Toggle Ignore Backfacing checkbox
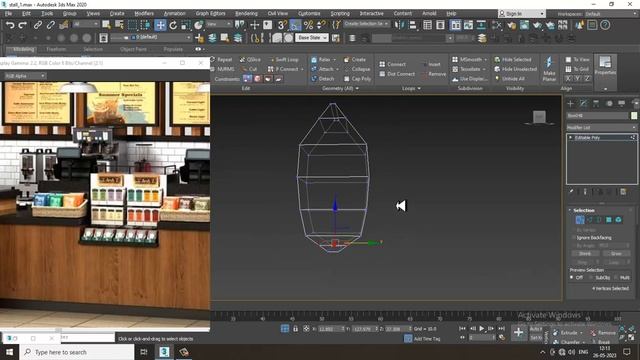The image size is (640, 360). click(x=573, y=238)
